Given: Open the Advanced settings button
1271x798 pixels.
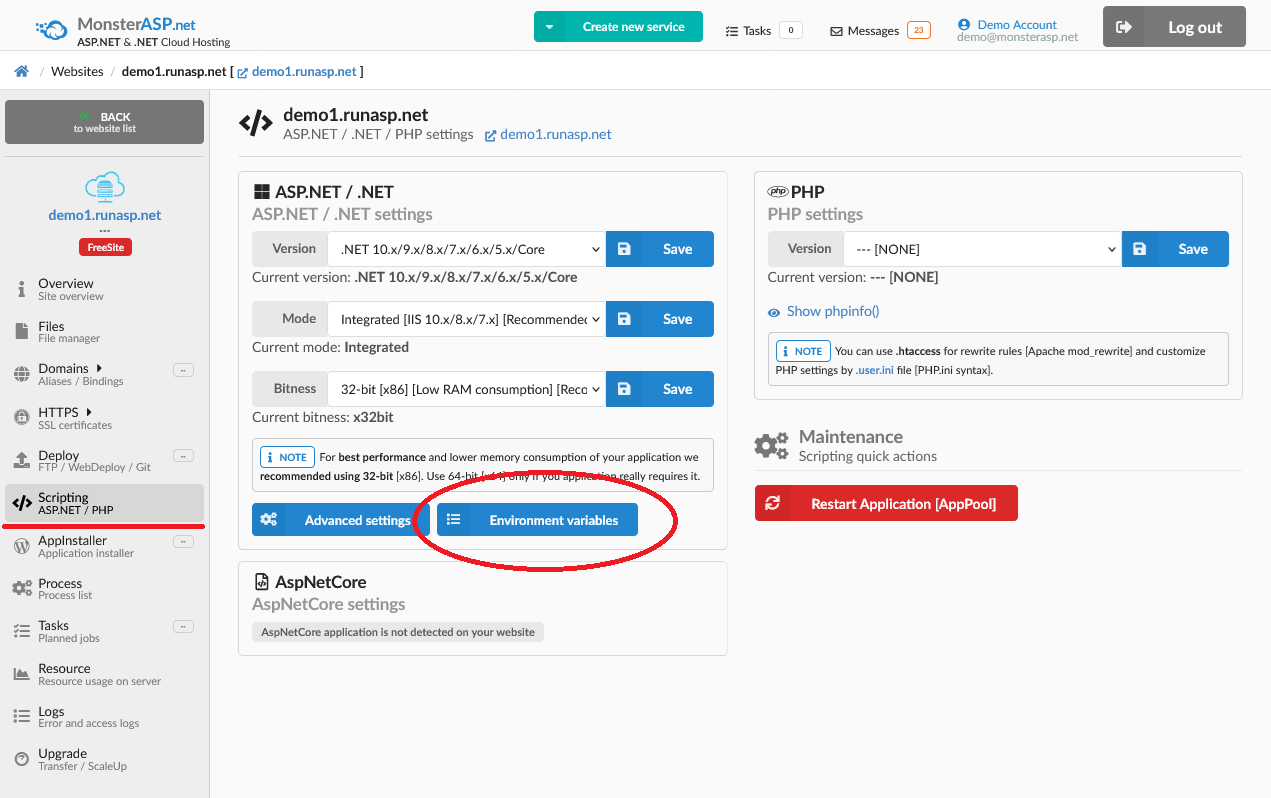Looking at the screenshot, I should pos(340,520).
